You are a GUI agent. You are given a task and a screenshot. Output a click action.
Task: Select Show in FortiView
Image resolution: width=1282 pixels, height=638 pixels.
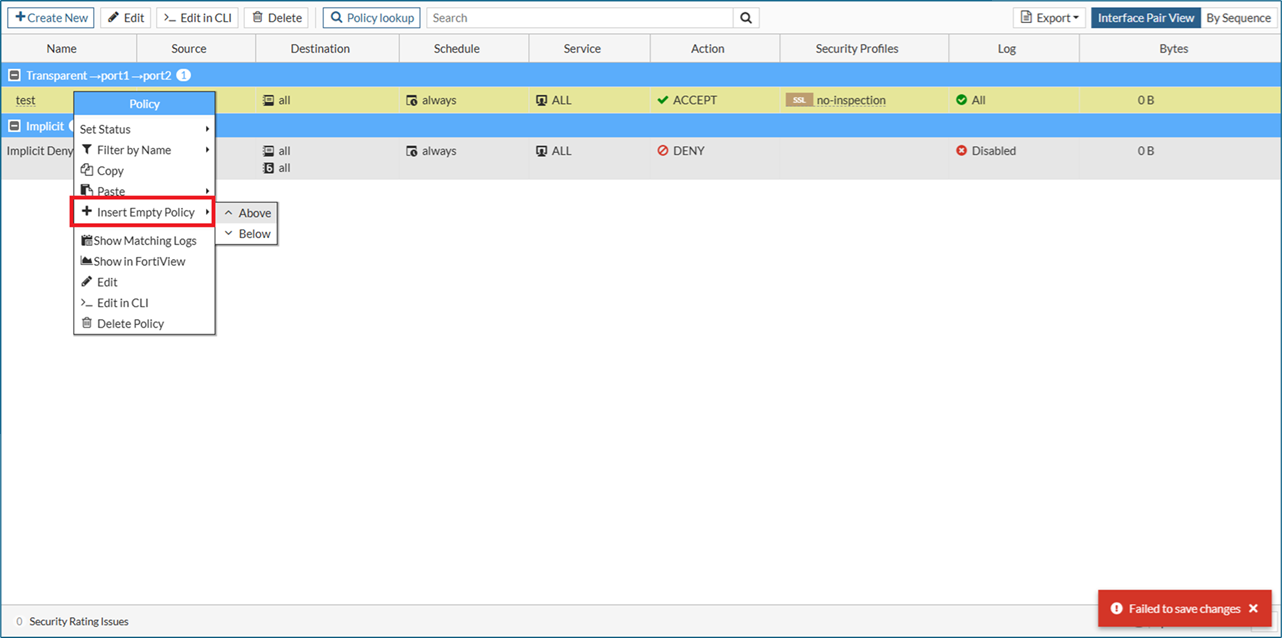[x=145, y=261]
